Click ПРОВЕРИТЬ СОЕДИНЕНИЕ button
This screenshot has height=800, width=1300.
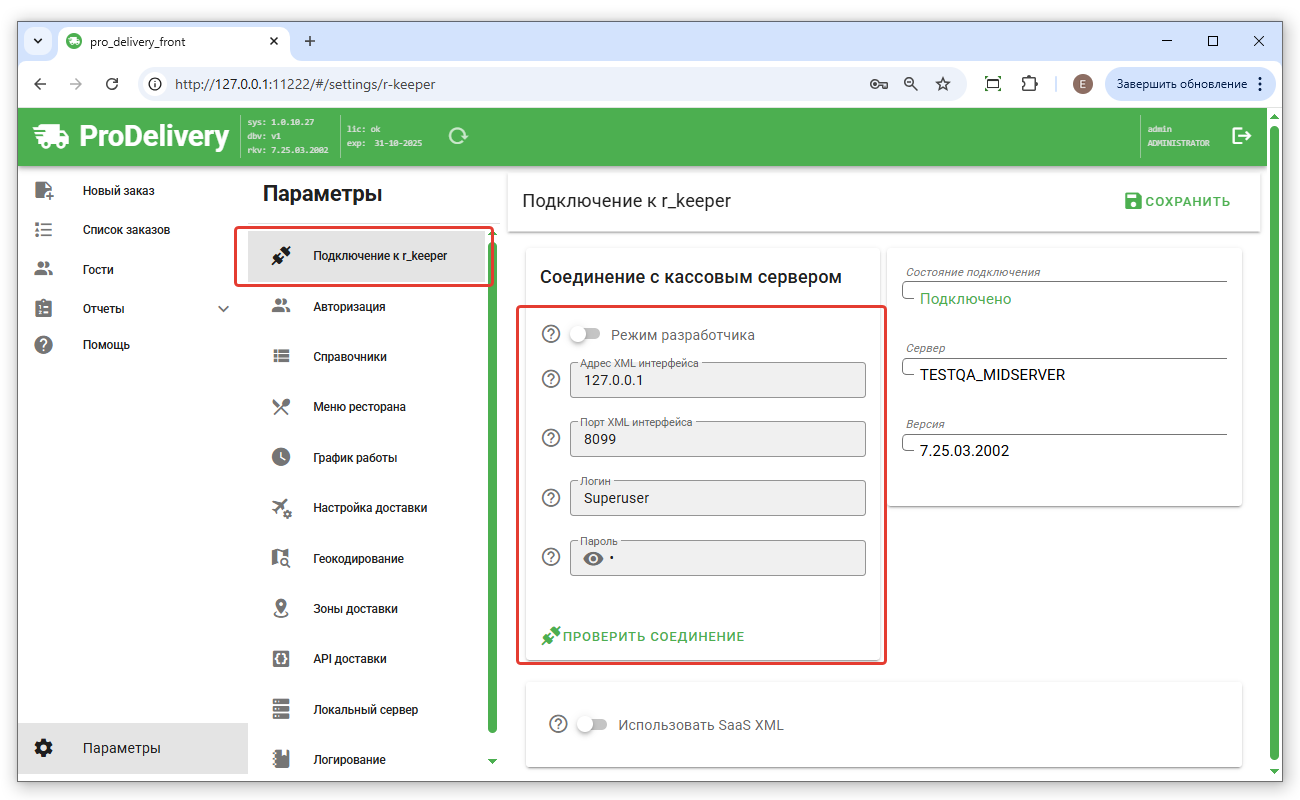pos(643,636)
